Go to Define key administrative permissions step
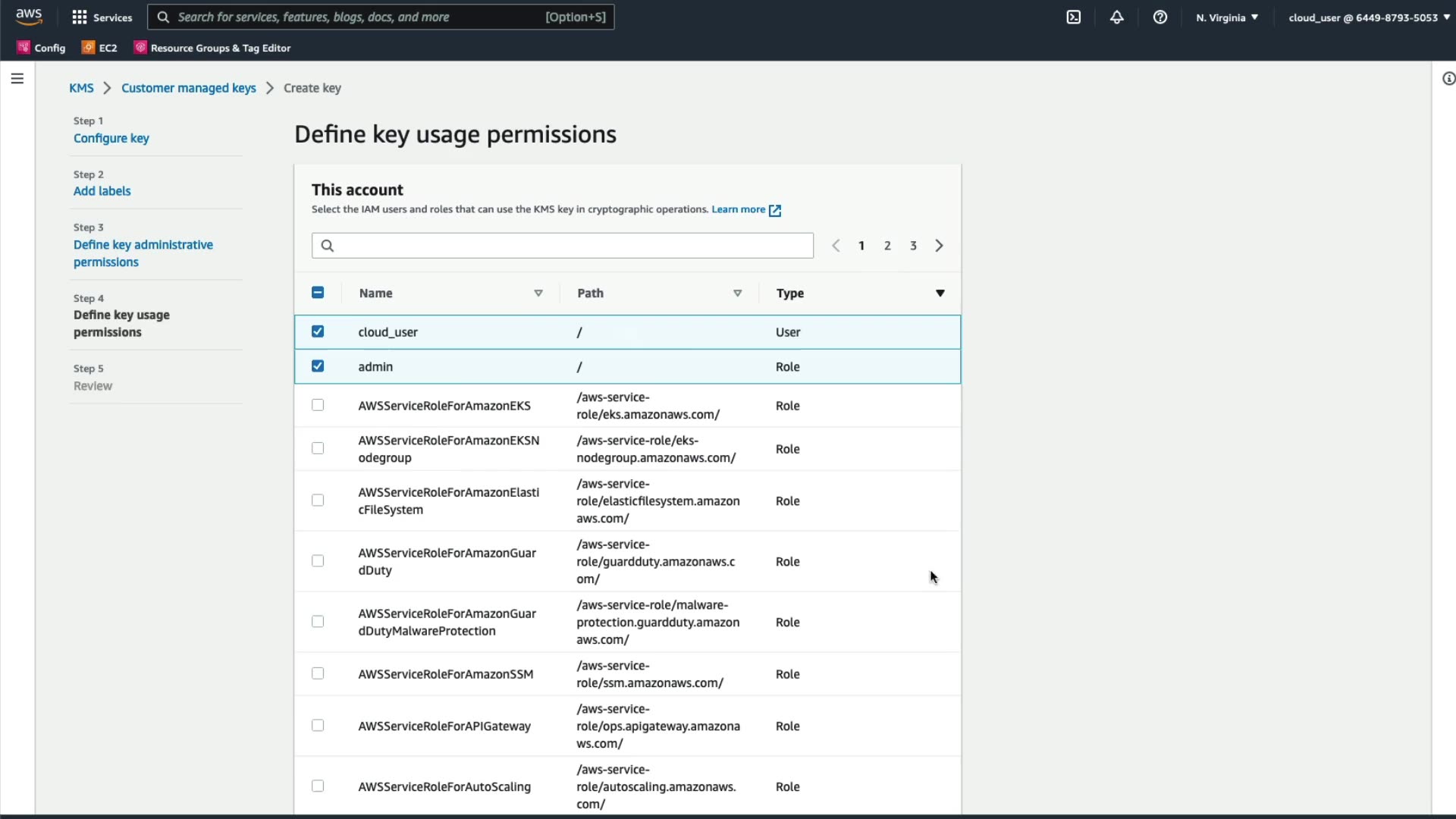This screenshot has width=1456, height=819. [x=143, y=253]
